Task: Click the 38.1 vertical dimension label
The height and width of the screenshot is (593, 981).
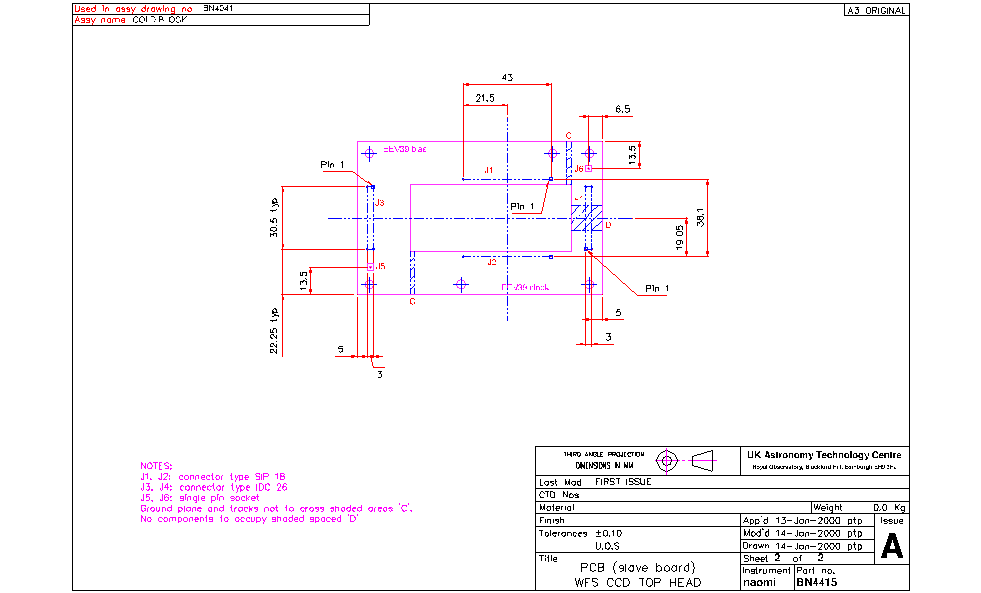Action: 702,217
